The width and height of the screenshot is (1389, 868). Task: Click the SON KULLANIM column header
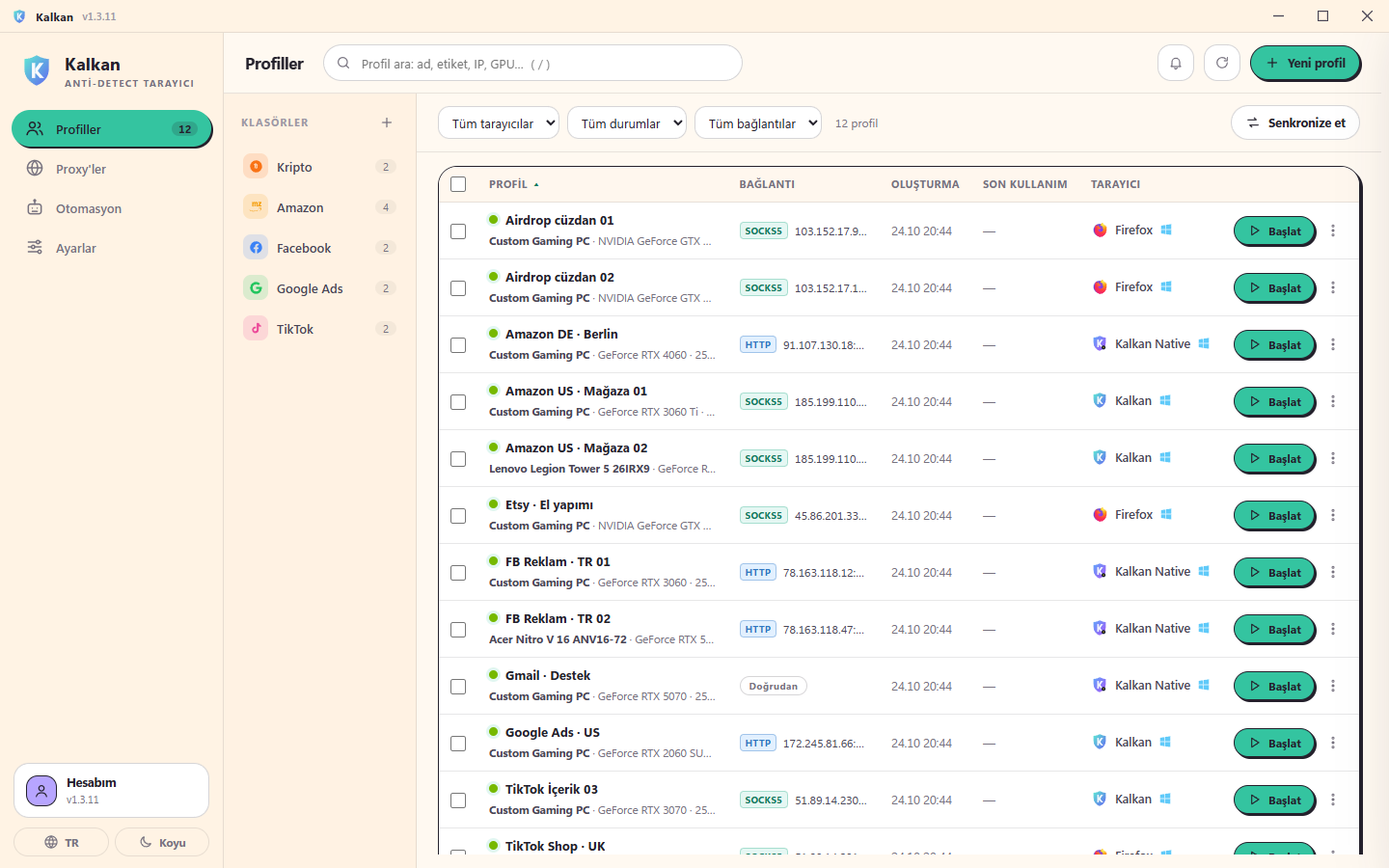1024,184
